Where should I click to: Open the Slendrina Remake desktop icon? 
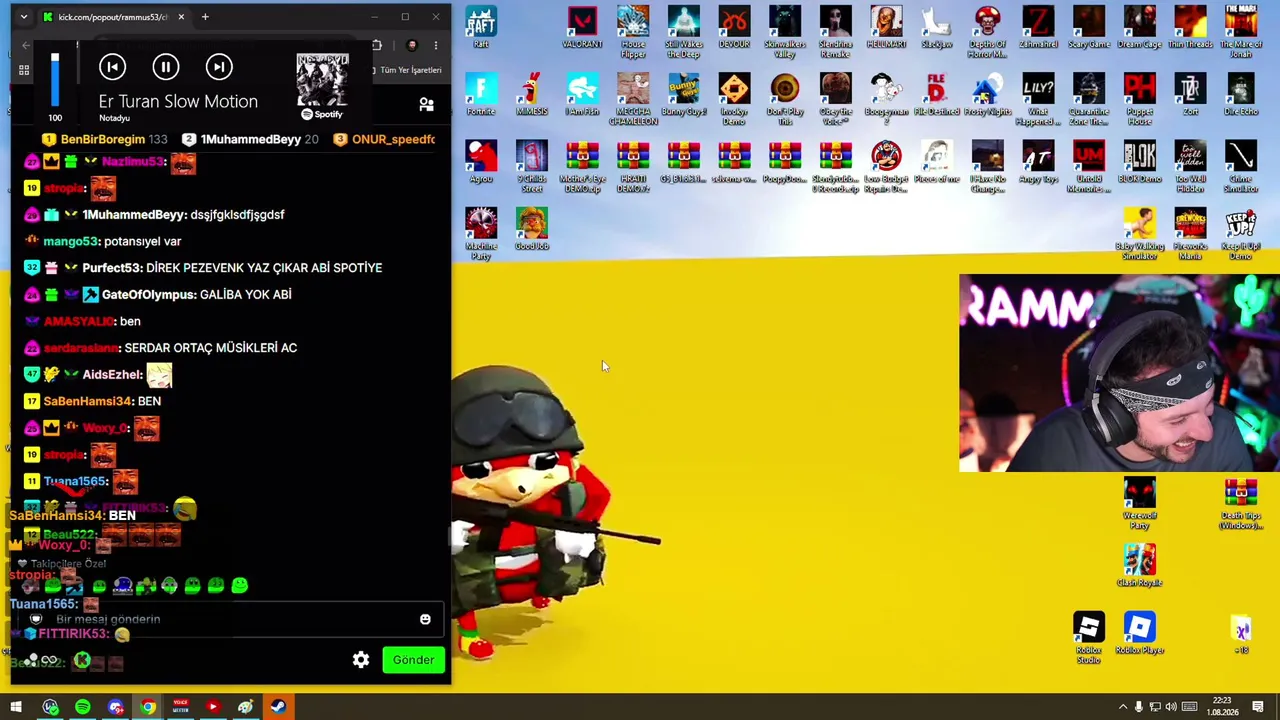pyautogui.click(x=835, y=32)
